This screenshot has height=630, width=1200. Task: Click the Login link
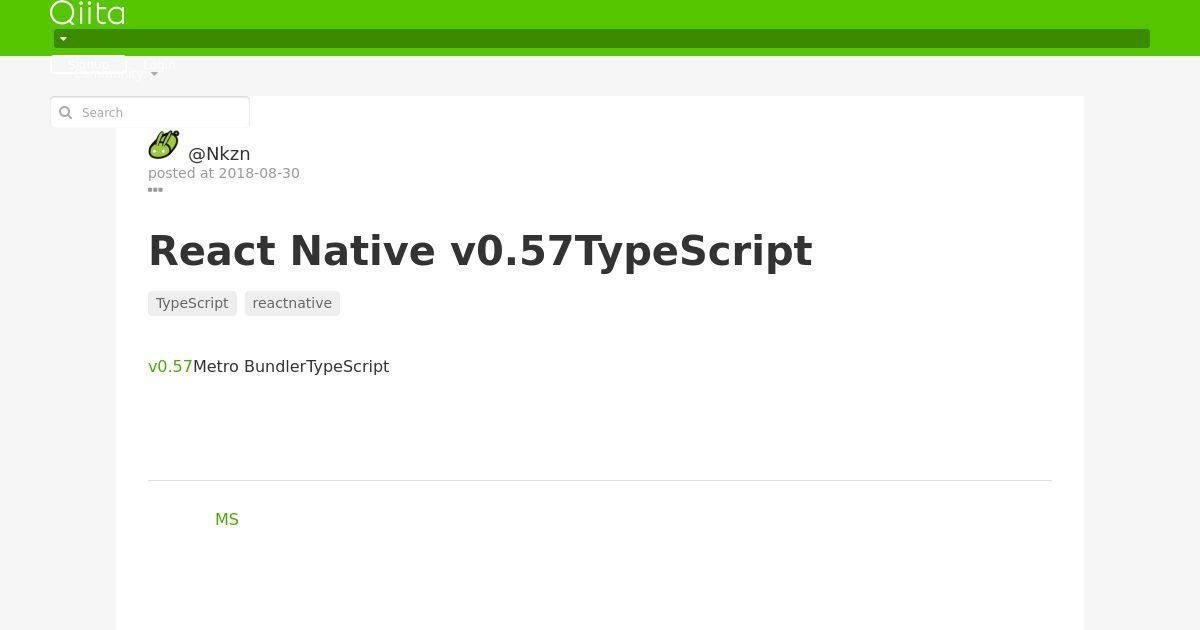tap(159, 64)
